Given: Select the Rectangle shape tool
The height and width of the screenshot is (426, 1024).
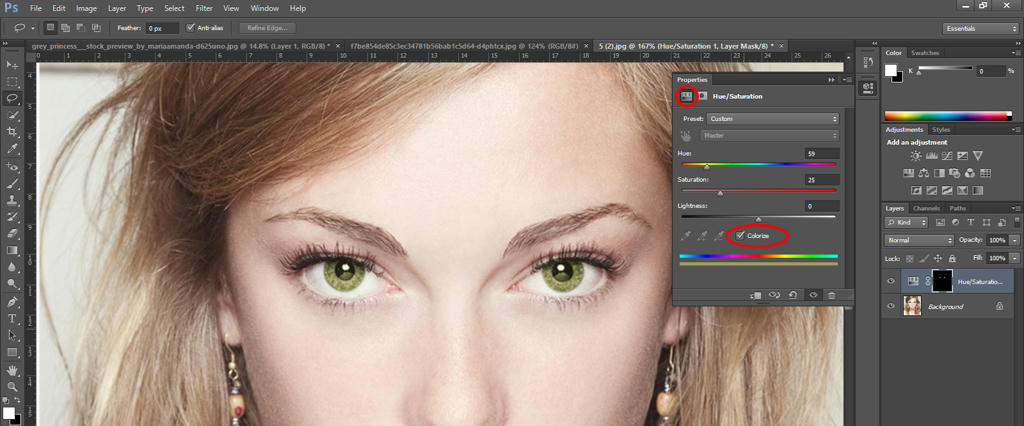Looking at the screenshot, I should tap(12, 352).
